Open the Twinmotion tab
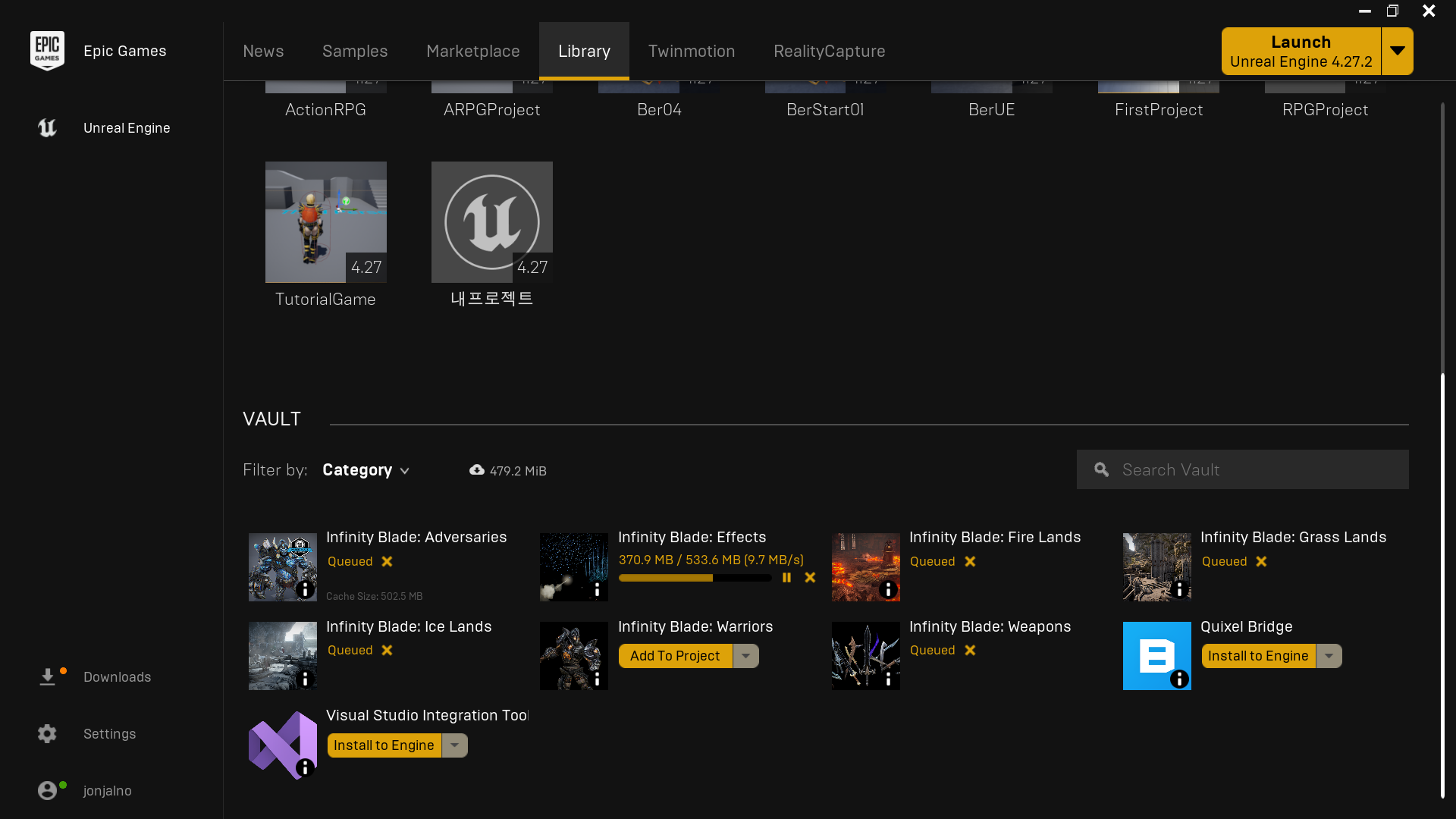Image resolution: width=1456 pixels, height=819 pixels. coord(691,51)
